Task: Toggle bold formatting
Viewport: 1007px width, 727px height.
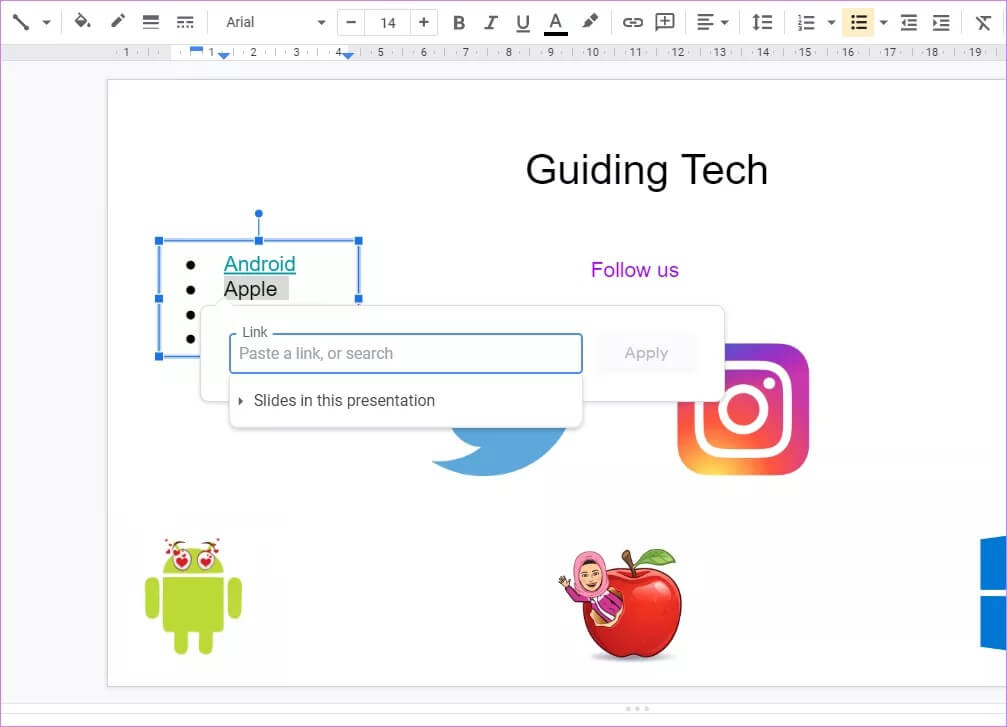Action: (459, 22)
